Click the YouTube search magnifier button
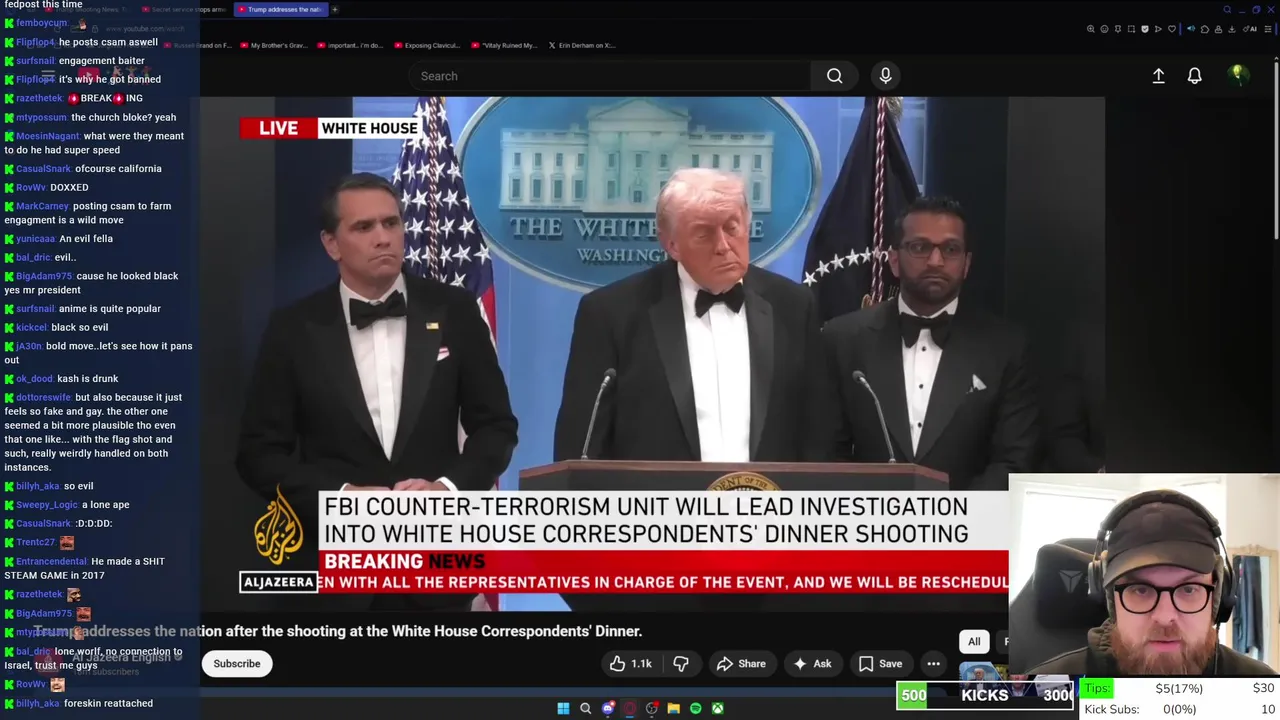 834,76
